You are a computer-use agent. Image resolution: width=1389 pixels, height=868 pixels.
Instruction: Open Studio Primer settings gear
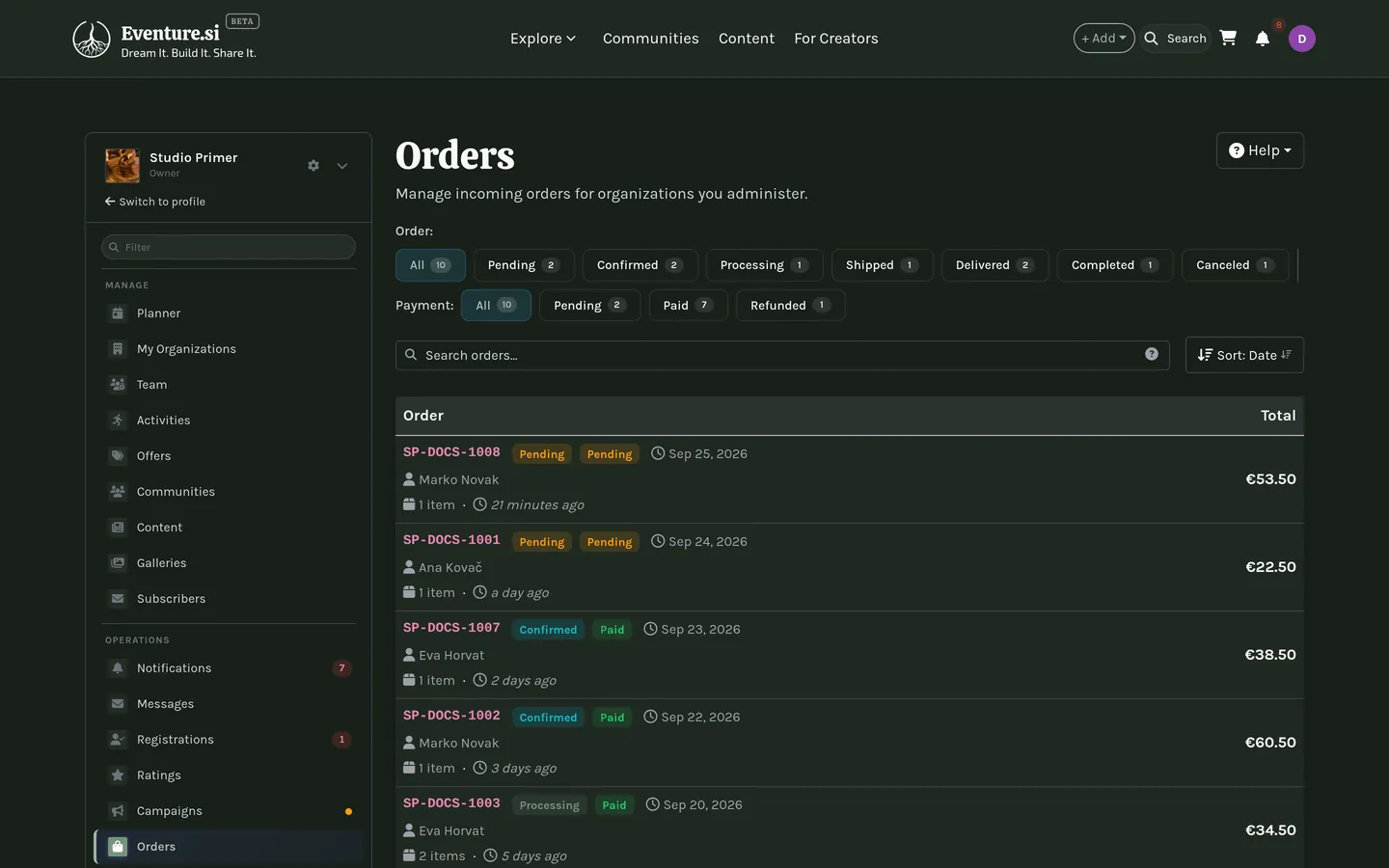(313, 166)
